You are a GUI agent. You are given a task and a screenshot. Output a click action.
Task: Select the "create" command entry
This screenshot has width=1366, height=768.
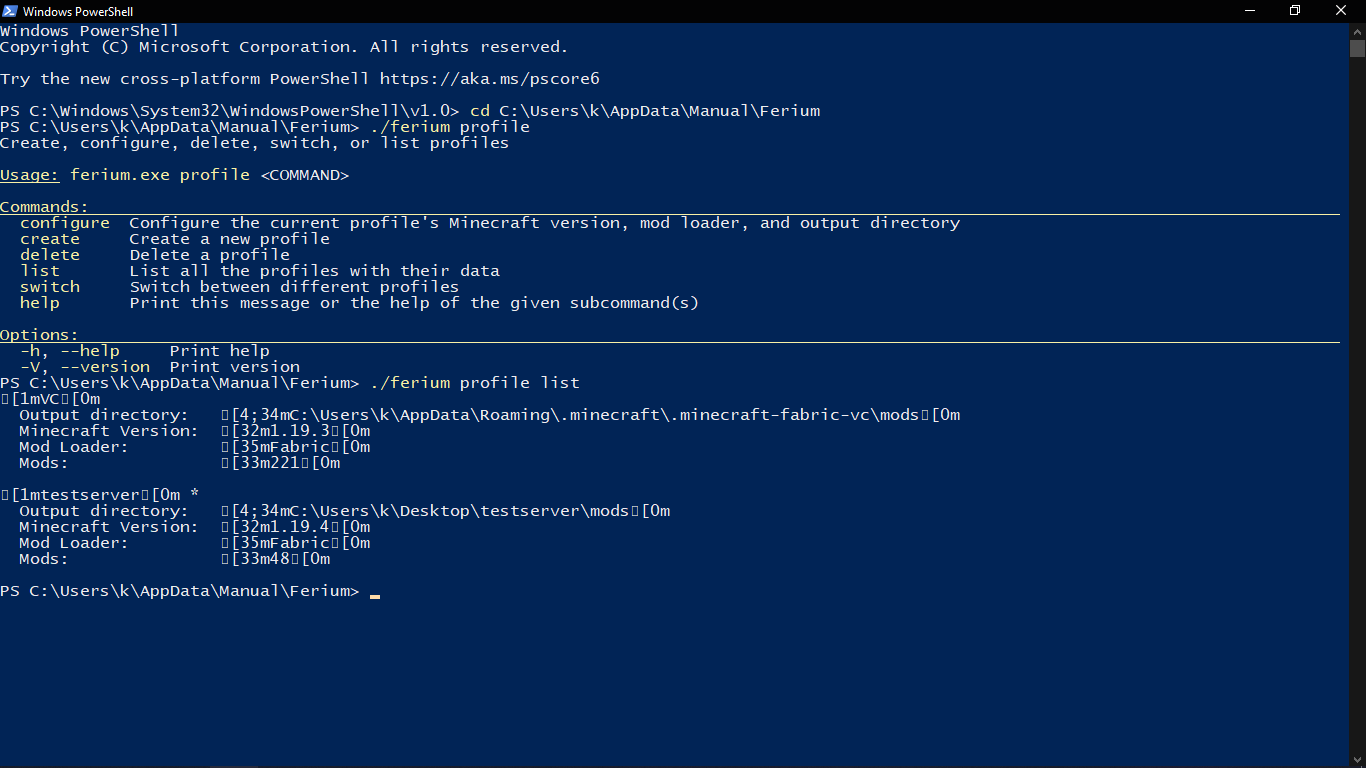pyautogui.click(x=49, y=238)
